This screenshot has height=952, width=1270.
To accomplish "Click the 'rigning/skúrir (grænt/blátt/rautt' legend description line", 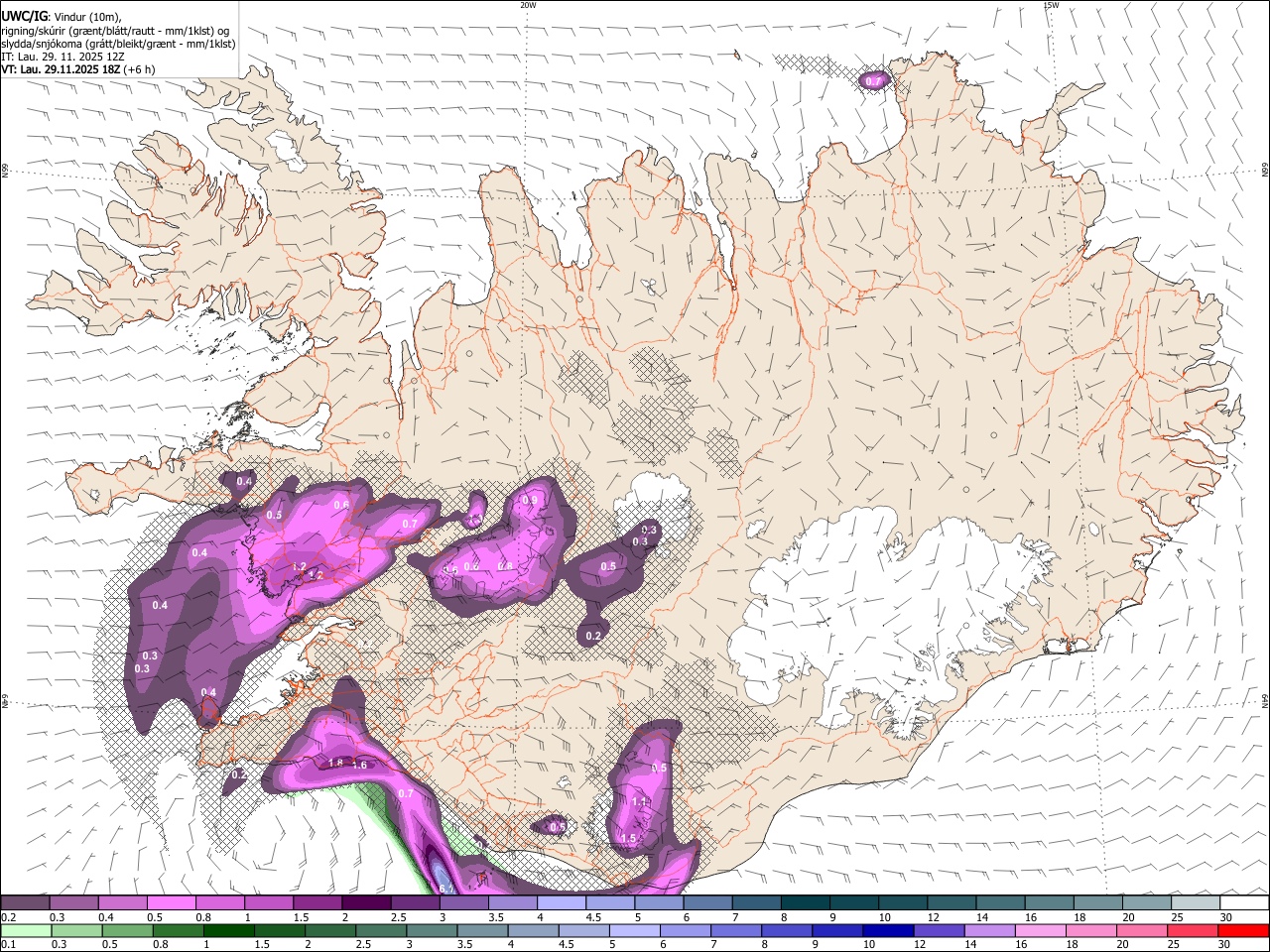I will point(115,30).
